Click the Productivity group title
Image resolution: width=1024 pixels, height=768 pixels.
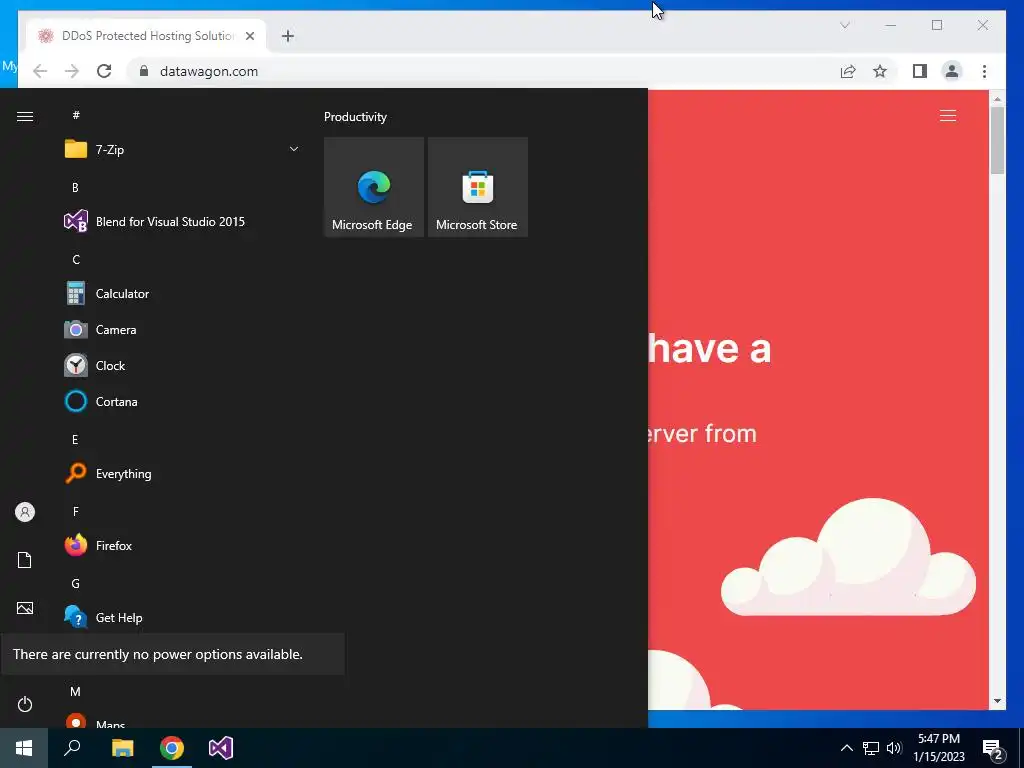tap(355, 117)
